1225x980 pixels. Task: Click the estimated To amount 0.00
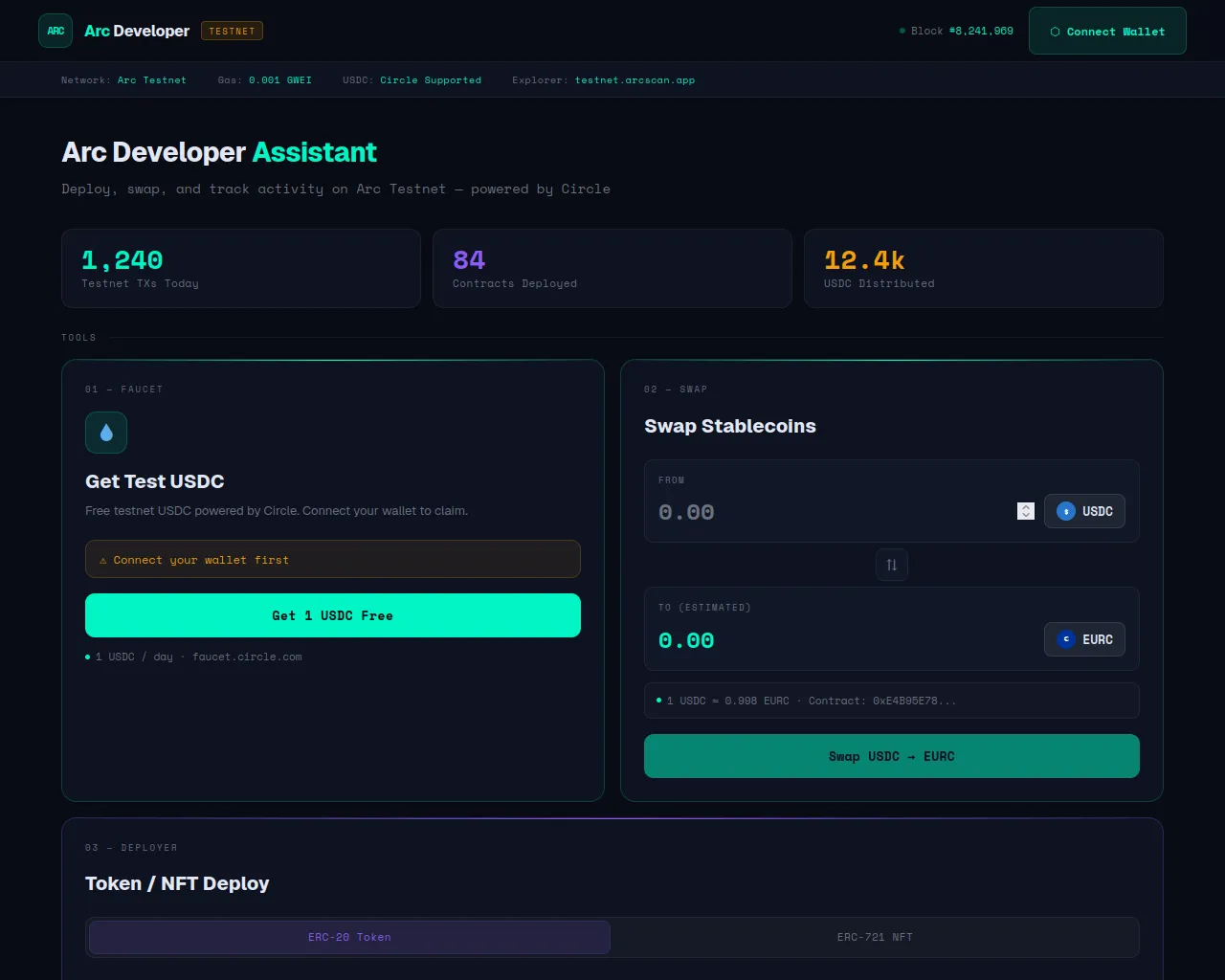(x=686, y=640)
